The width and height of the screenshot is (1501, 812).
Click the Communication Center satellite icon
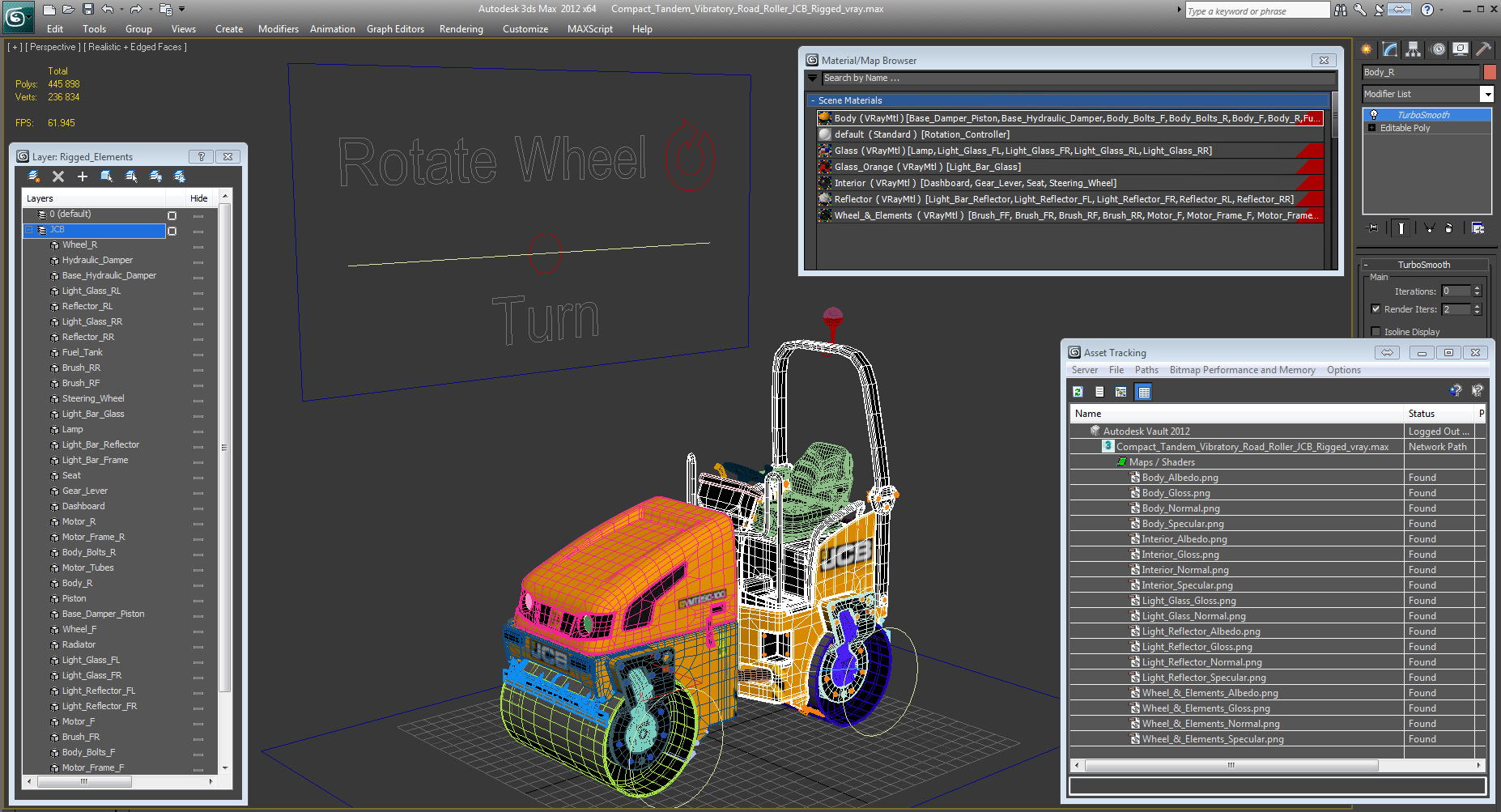[1380, 10]
